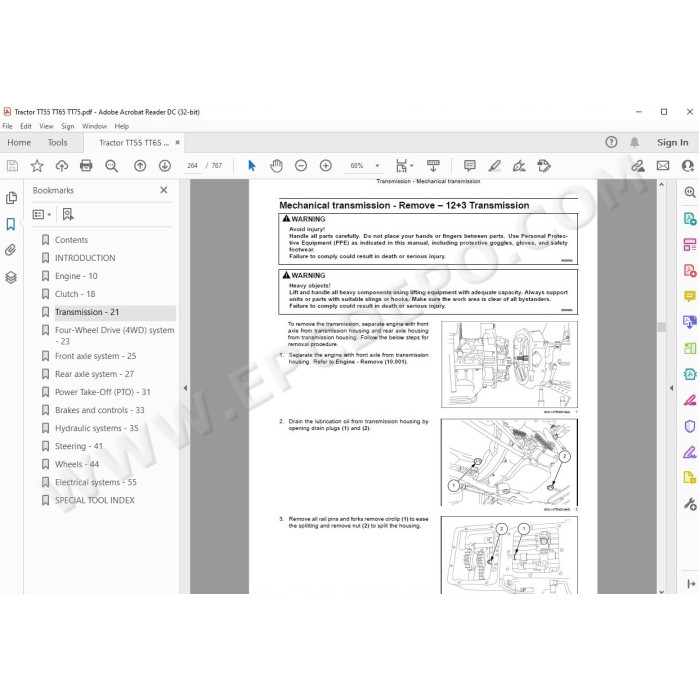Activate the Hand pan tool
The width and height of the screenshot is (700, 700).
click(276, 166)
